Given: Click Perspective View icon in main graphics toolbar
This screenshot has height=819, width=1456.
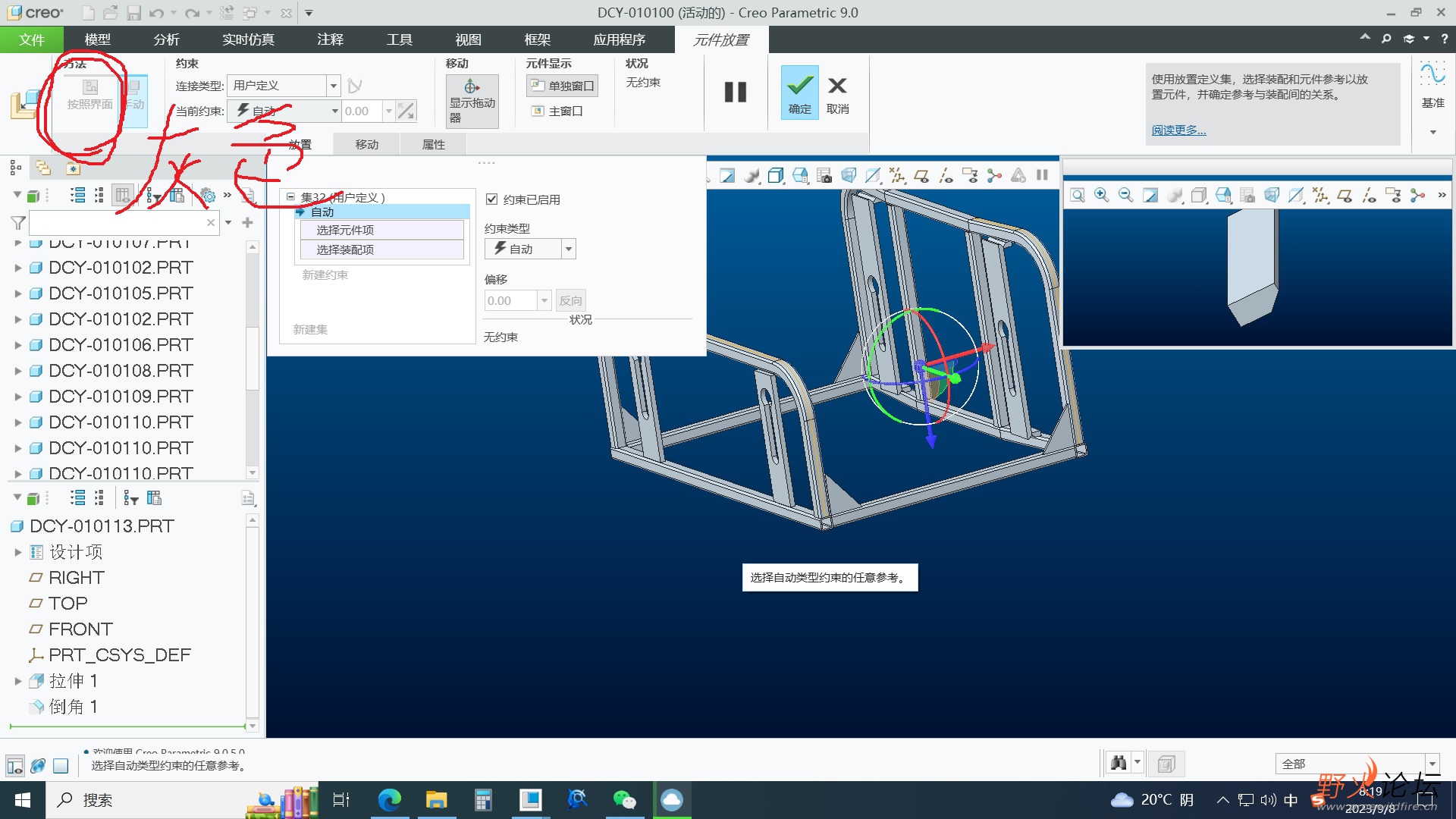Looking at the screenshot, I should coord(849,175).
